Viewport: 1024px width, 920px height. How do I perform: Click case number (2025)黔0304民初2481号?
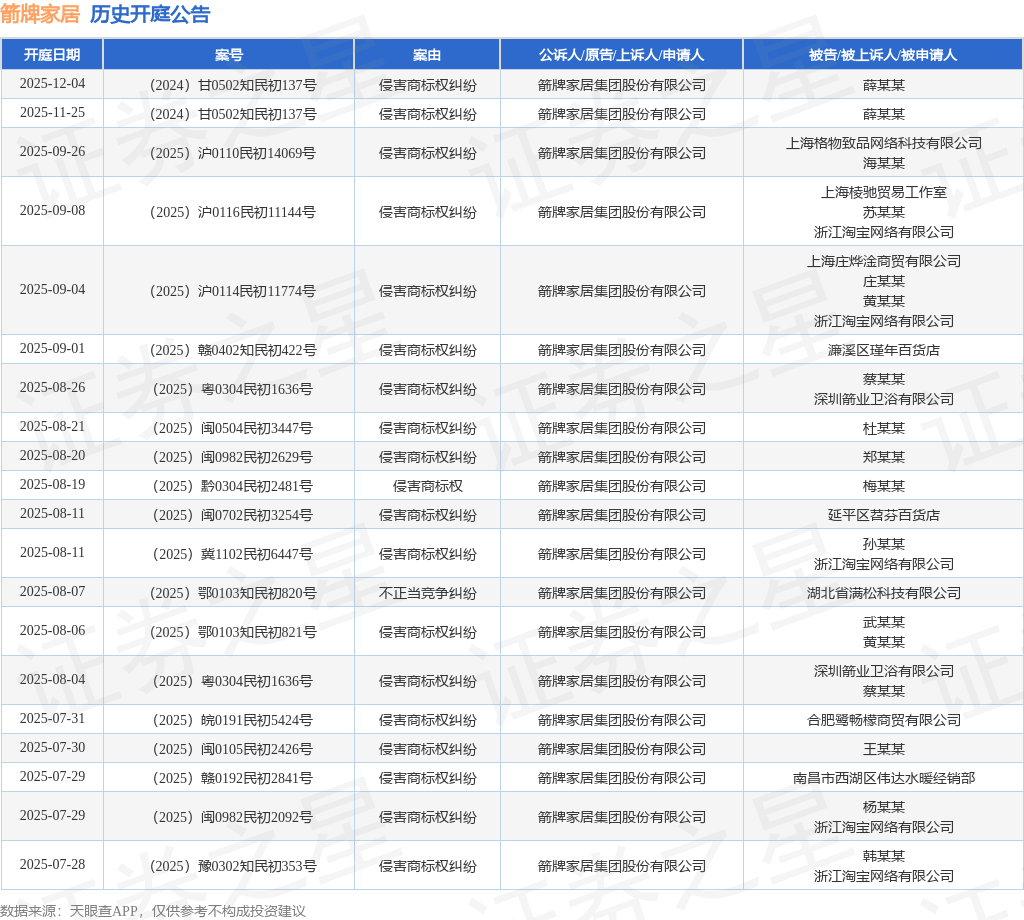[233, 486]
